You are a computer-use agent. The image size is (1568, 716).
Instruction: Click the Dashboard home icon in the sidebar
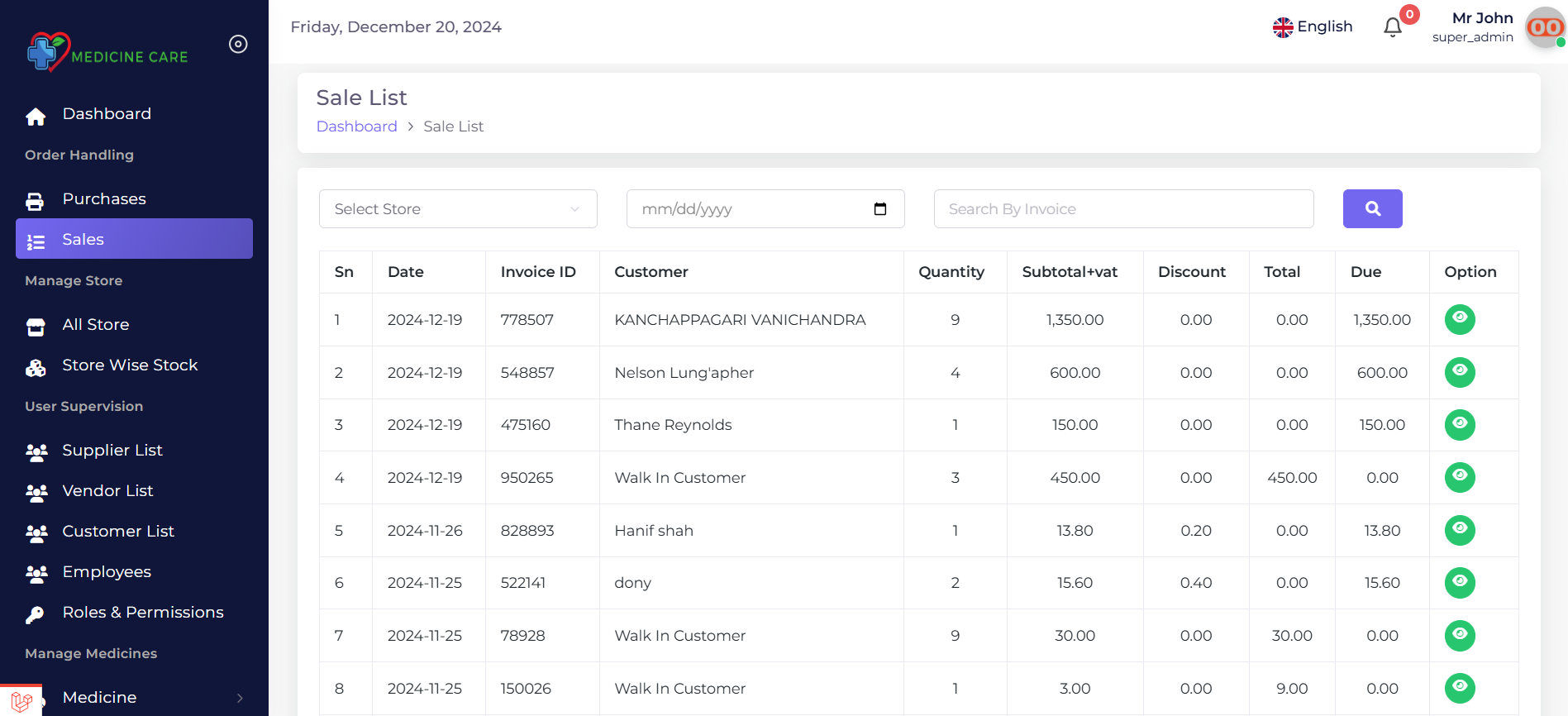click(36, 117)
